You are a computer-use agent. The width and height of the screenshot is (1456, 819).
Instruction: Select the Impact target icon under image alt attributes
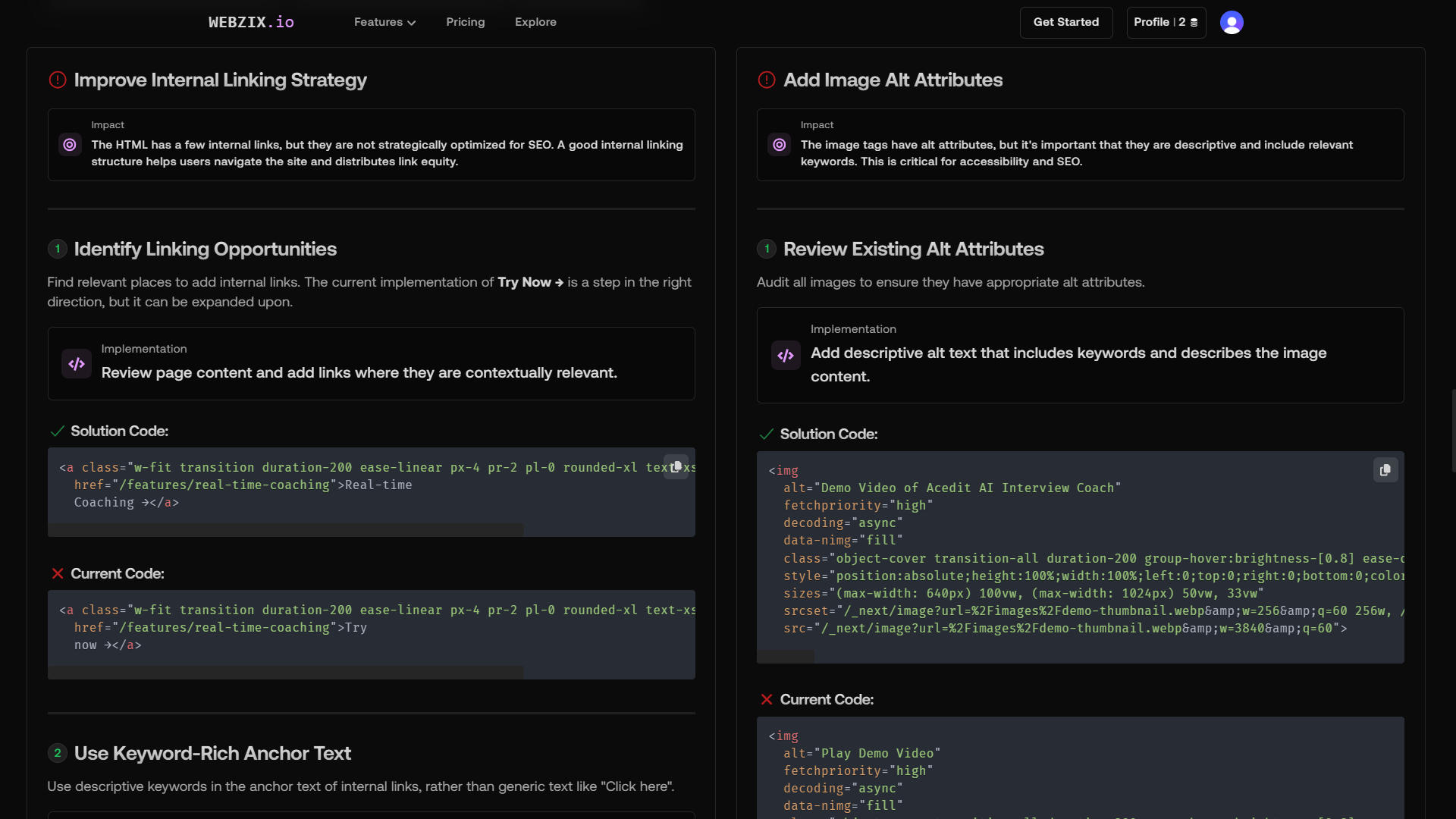(779, 144)
